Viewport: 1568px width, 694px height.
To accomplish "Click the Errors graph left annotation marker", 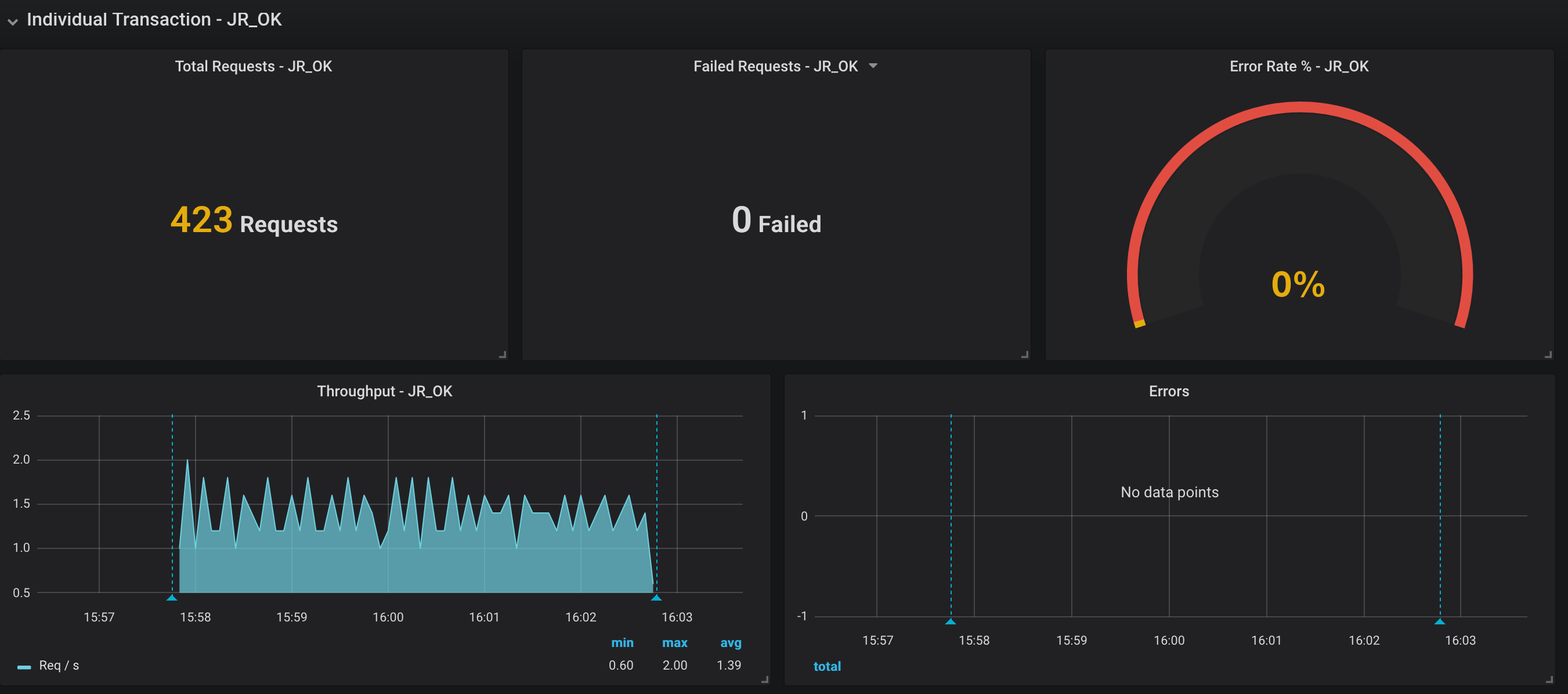I will click(950, 621).
